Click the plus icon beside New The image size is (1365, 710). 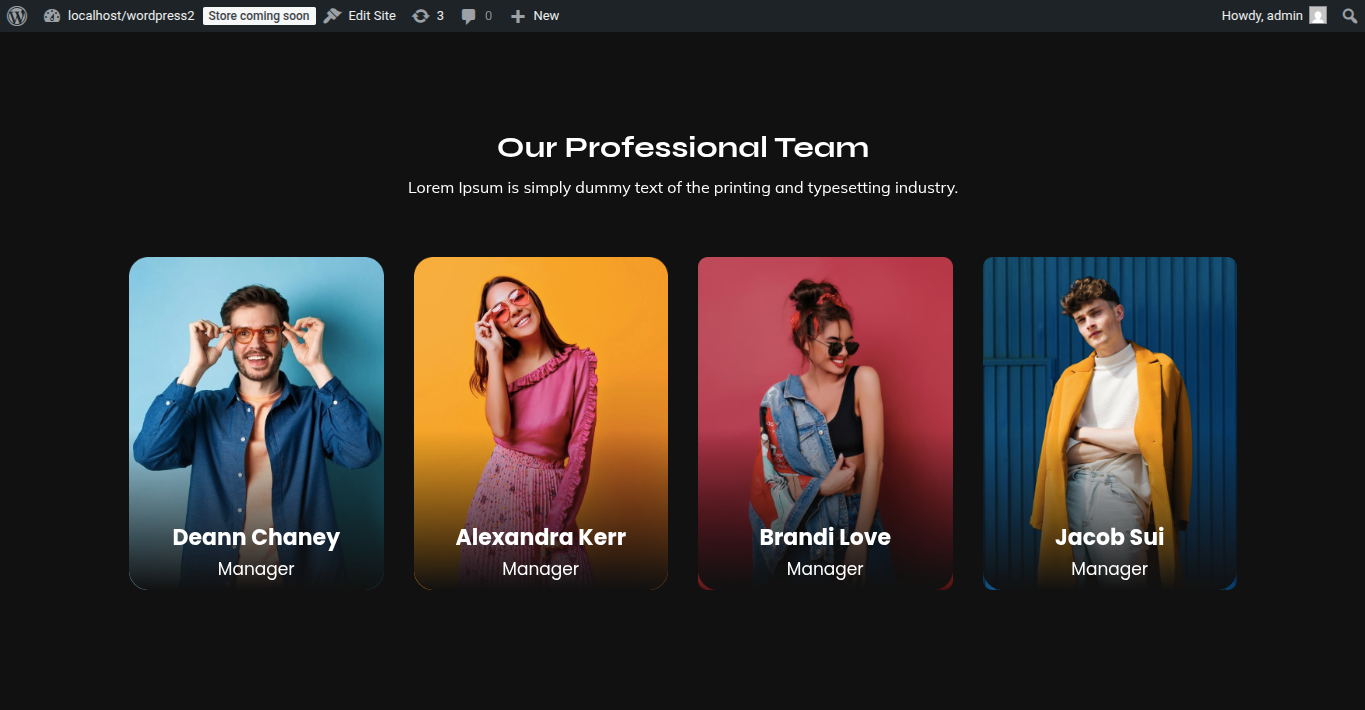[518, 16]
